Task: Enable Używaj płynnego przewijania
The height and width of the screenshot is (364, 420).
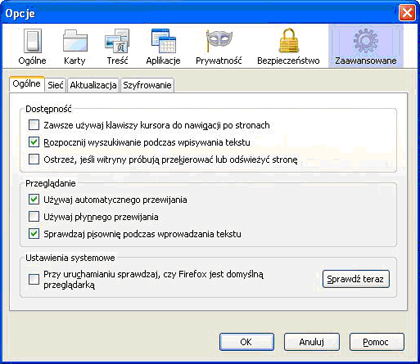Action: pyautogui.click(x=34, y=217)
